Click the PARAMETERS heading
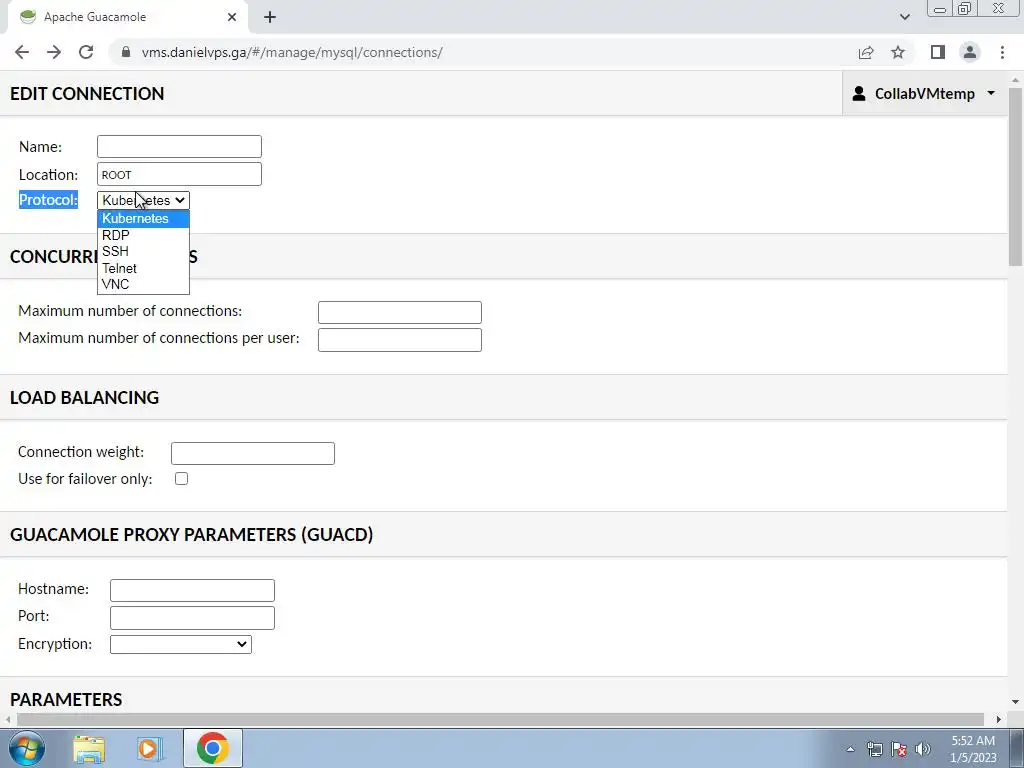 click(66, 699)
